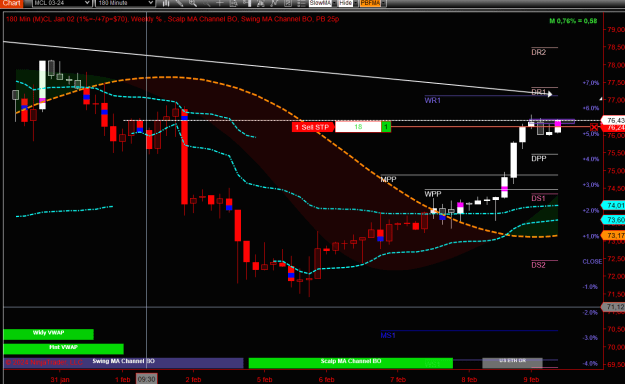
Task: Select the crosshair cursor tool
Action: (x=220, y=3)
